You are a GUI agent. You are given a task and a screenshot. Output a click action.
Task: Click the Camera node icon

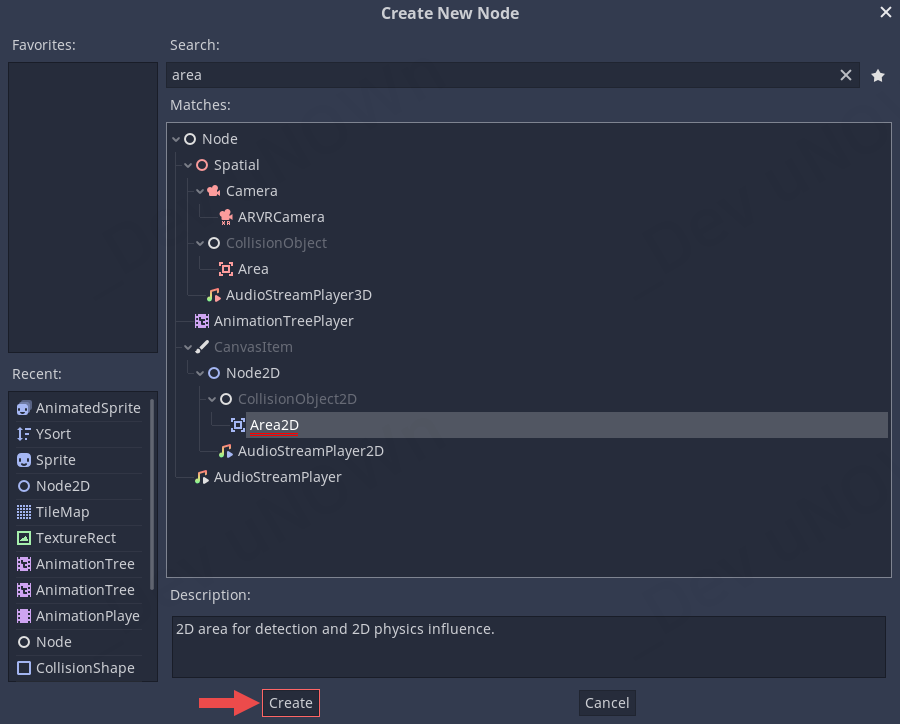pos(214,191)
